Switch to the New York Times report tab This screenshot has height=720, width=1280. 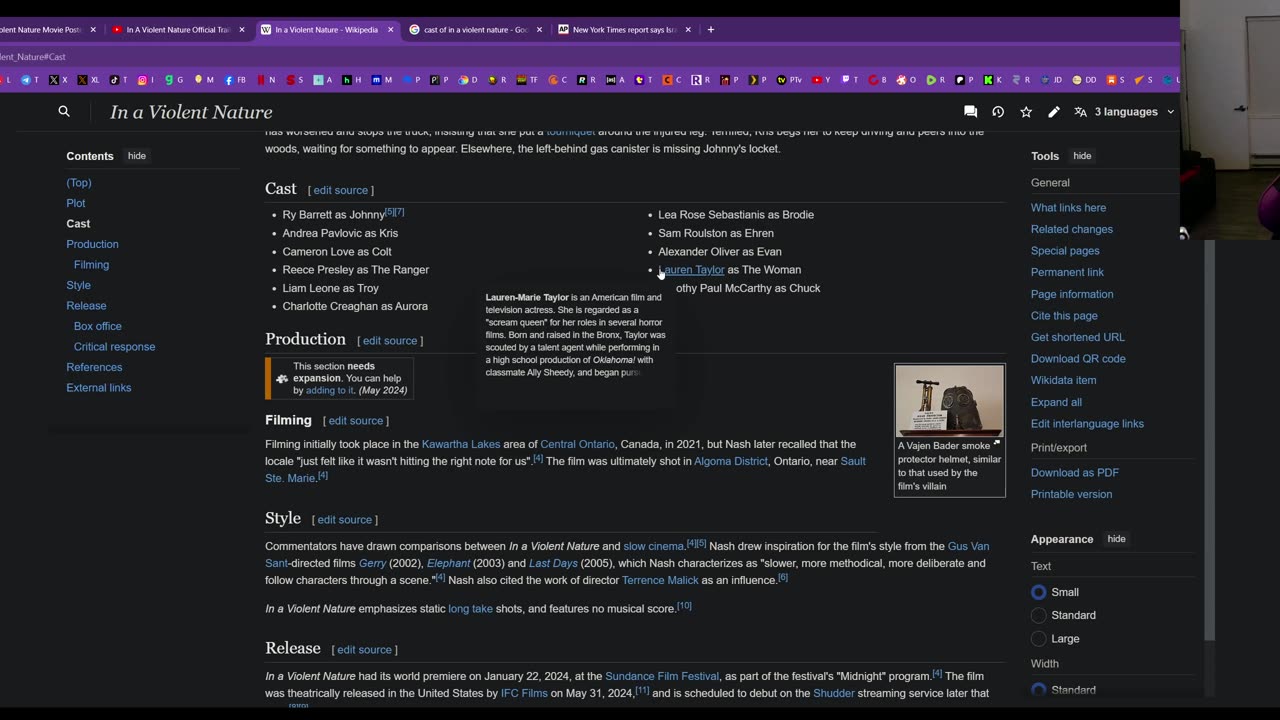[624, 30]
